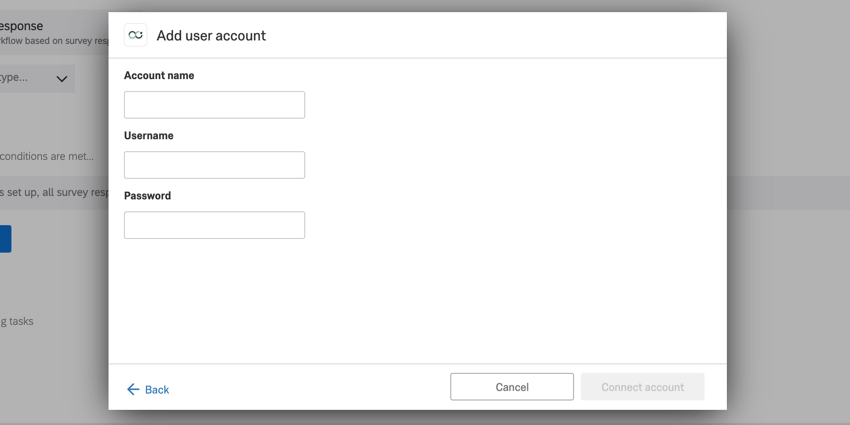Click the Connect account button

(x=642, y=387)
